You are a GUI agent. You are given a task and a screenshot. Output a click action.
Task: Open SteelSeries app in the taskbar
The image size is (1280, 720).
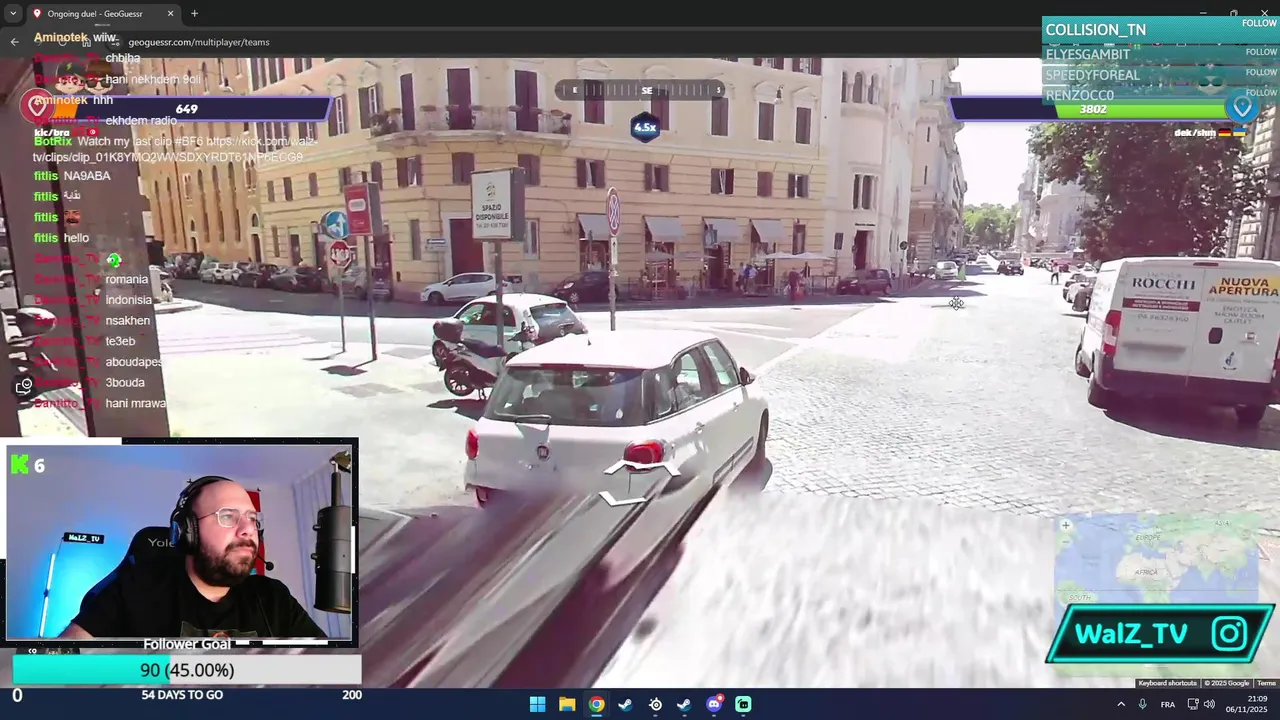[x=655, y=704]
